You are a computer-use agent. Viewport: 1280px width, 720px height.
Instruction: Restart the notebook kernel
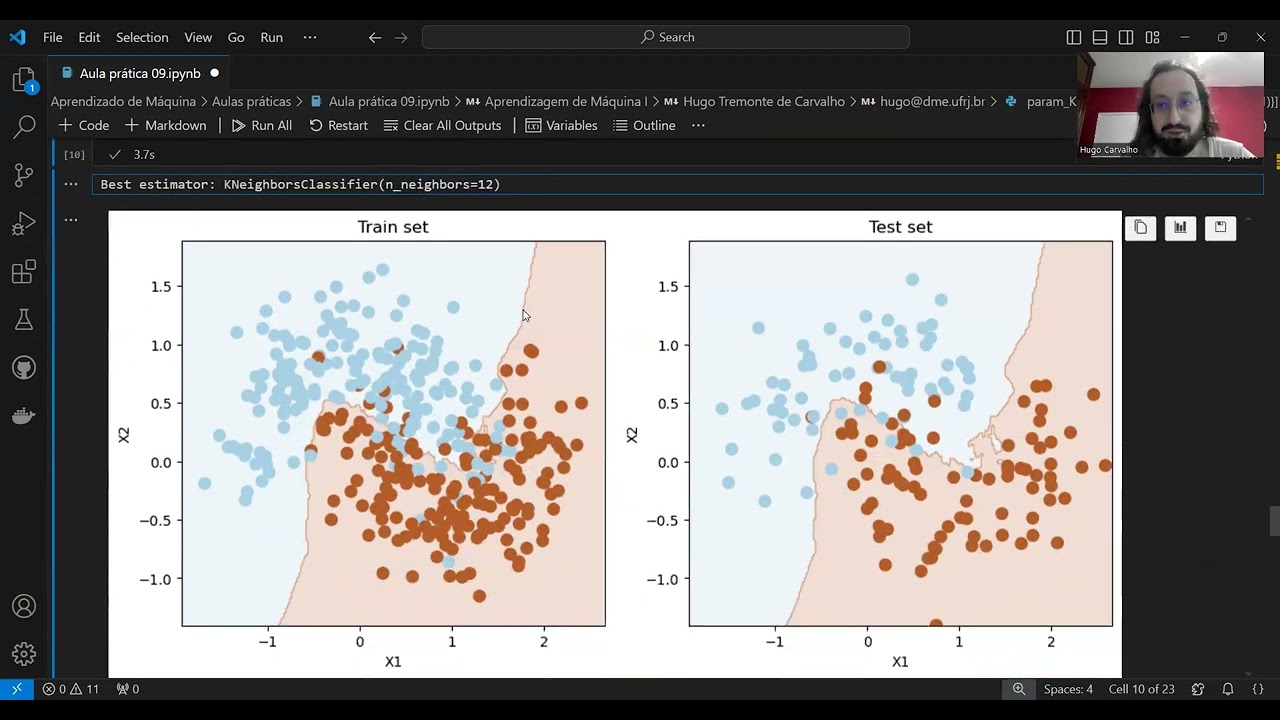click(x=339, y=125)
